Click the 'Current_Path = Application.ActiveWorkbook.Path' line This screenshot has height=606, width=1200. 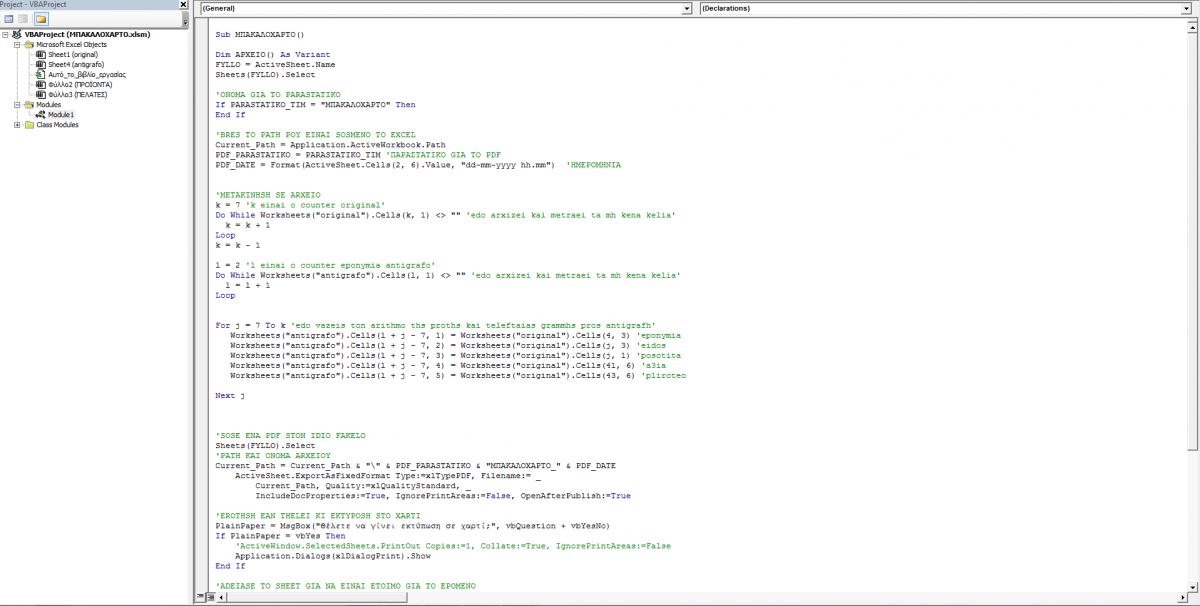pyautogui.click(x=331, y=145)
